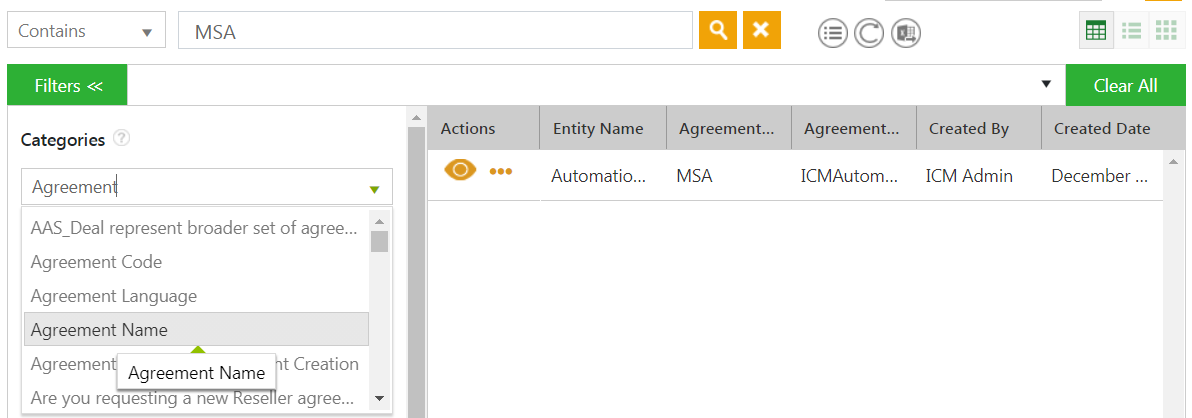Image resolution: width=1192 pixels, height=418 pixels.
Task: Clear the search with the orange X button
Action: (x=761, y=30)
